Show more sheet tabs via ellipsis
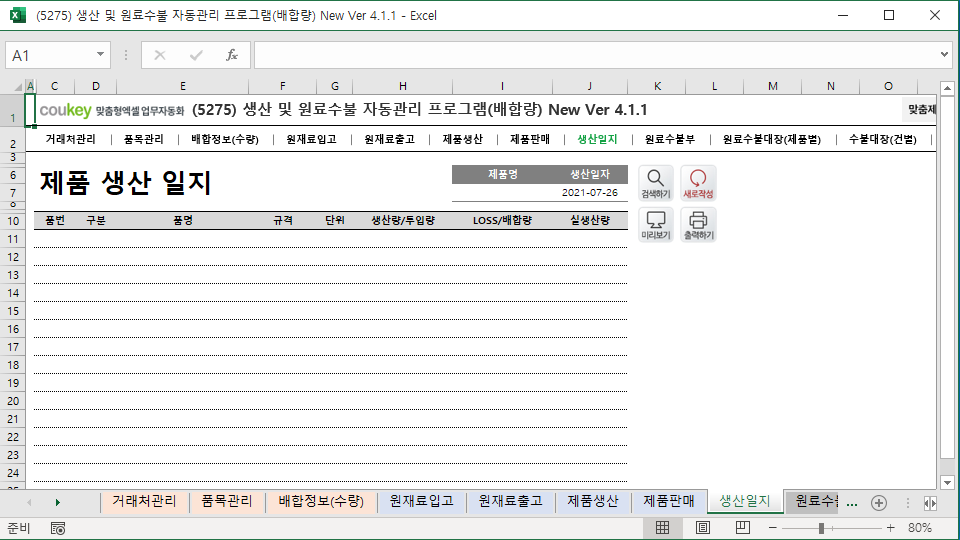Image resolution: width=960 pixels, height=540 pixels. tap(852, 503)
